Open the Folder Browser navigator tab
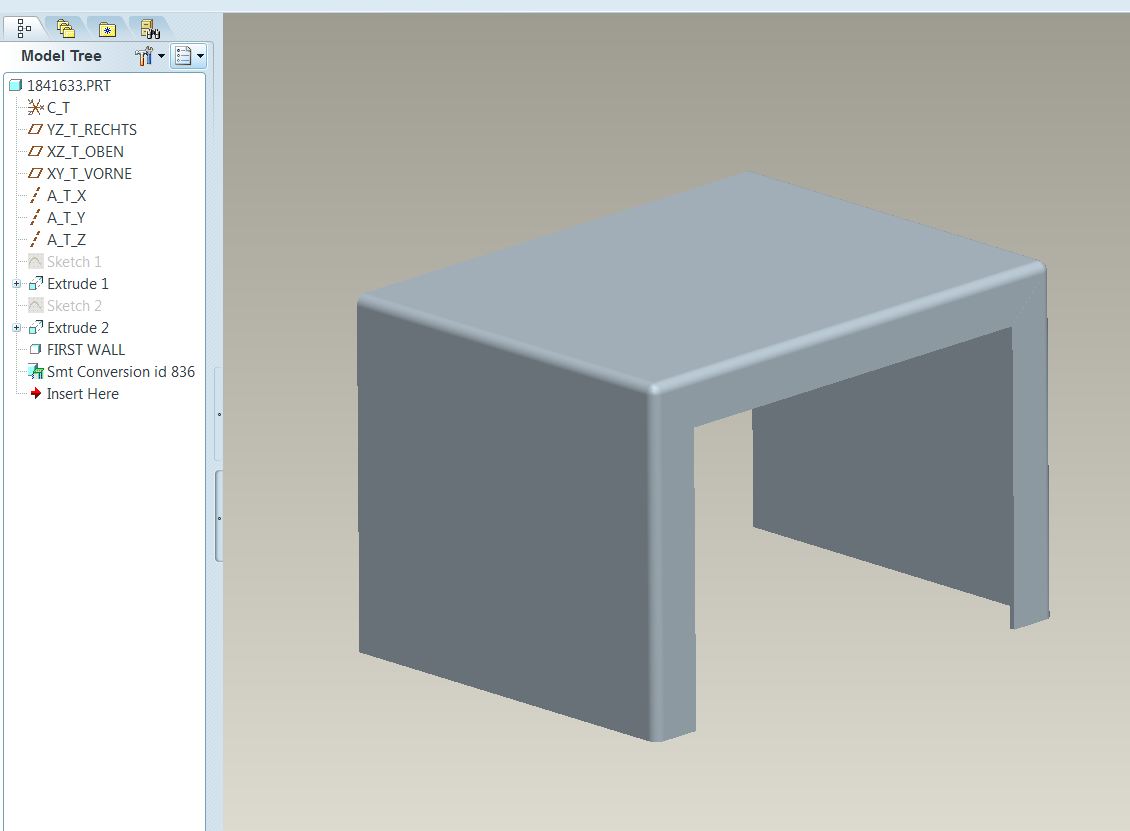The width and height of the screenshot is (1130, 831). [x=66, y=28]
